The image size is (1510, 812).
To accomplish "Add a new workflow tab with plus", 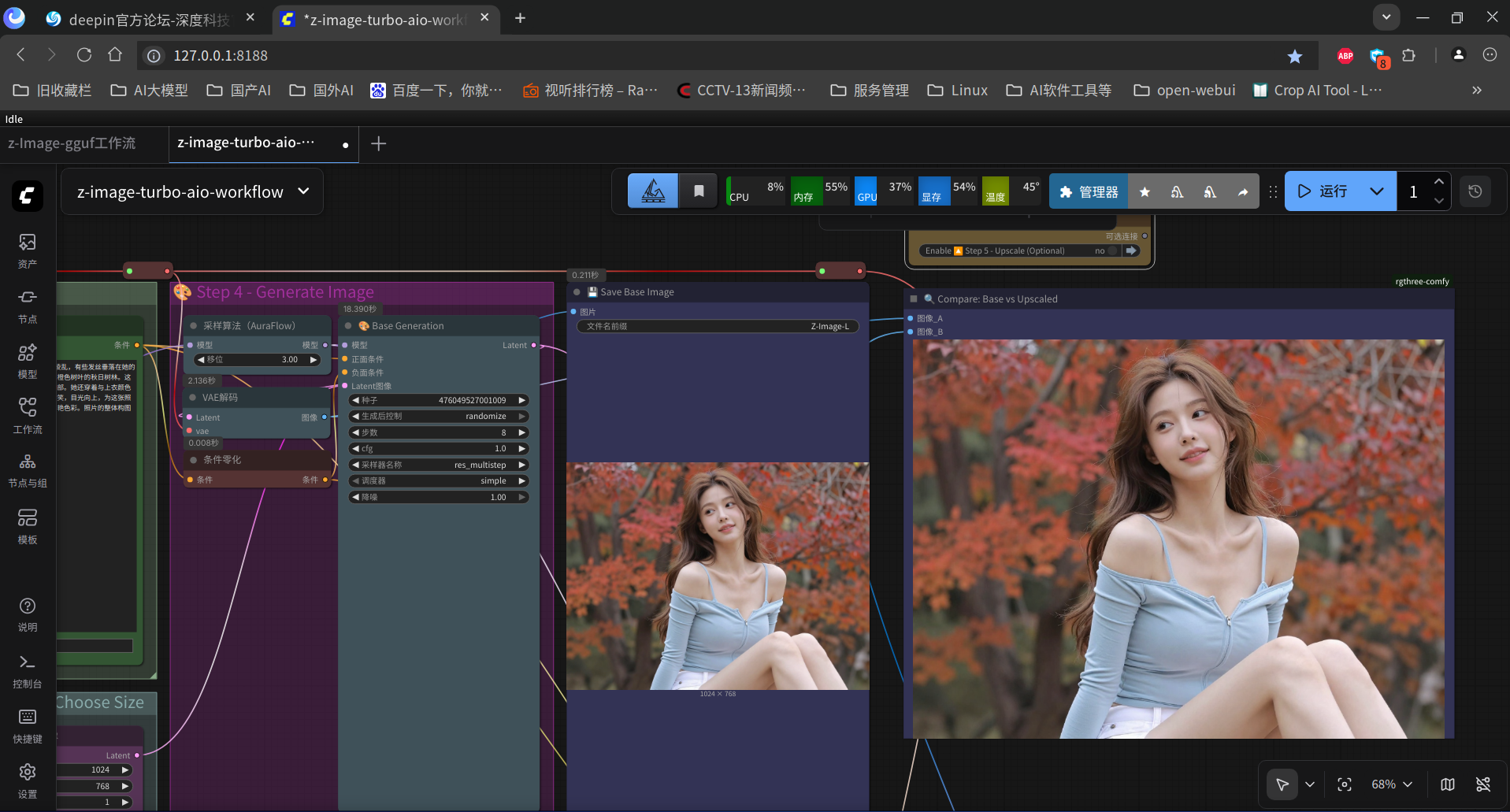I will (x=379, y=143).
